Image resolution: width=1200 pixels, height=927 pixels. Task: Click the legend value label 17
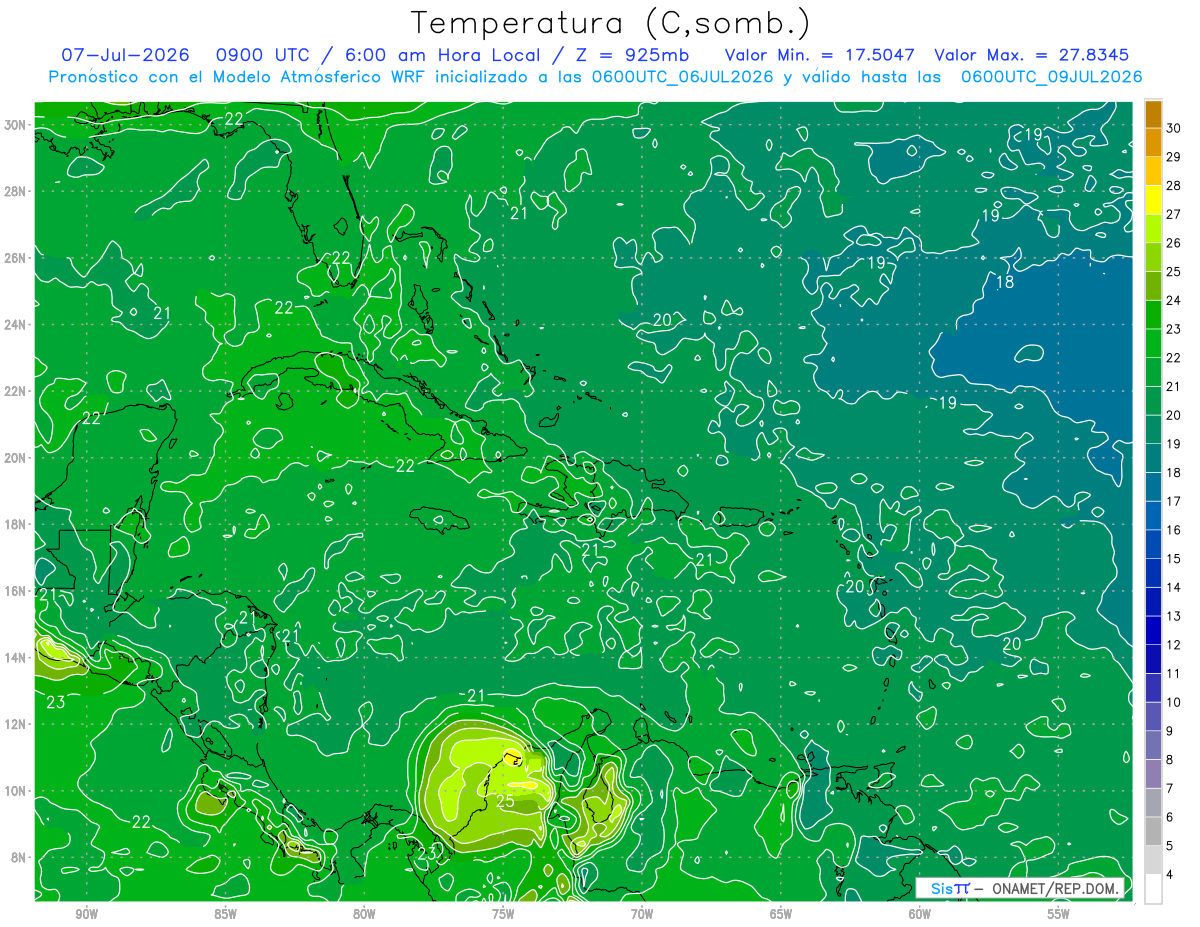click(1174, 501)
